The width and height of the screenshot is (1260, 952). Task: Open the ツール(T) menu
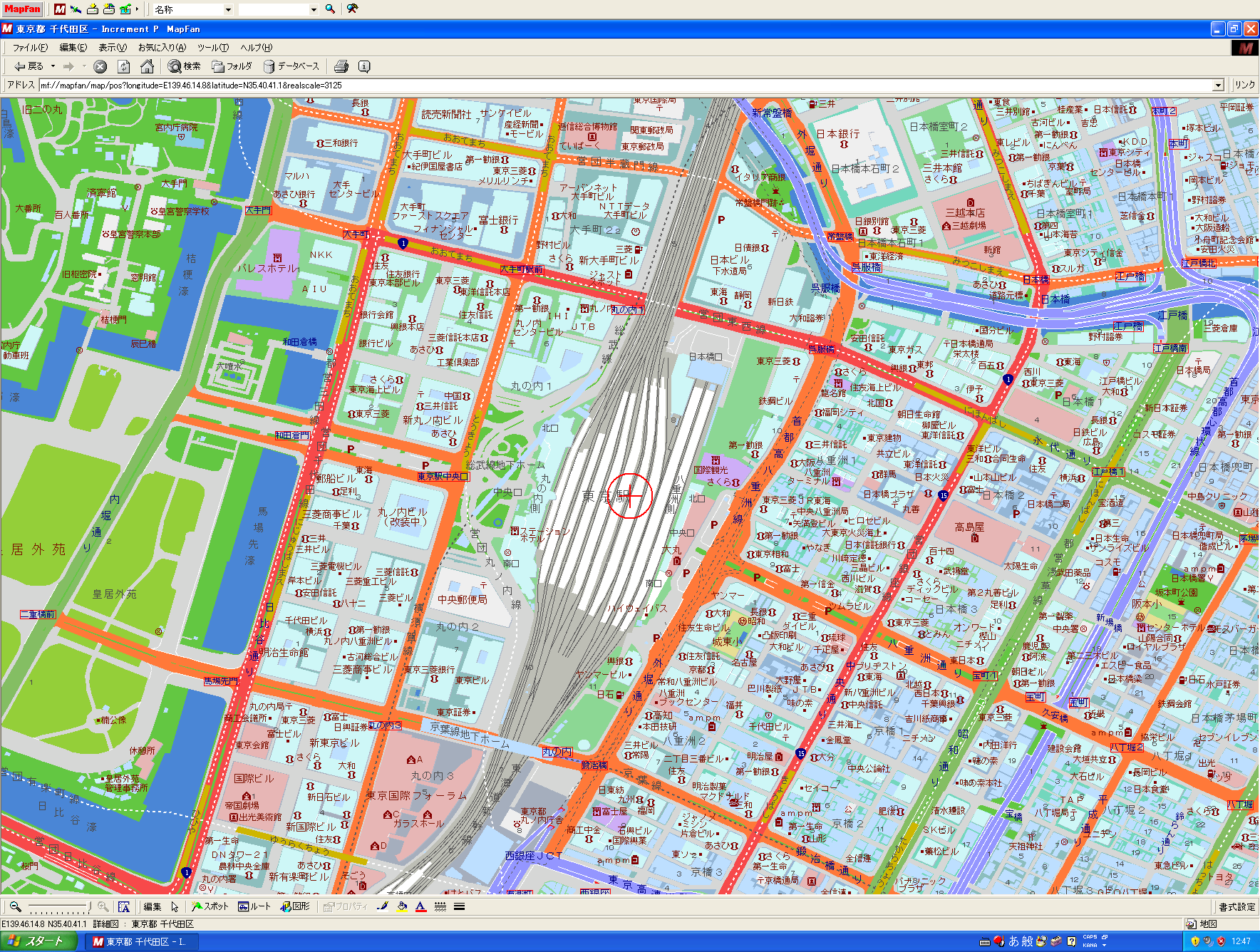coord(213,48)
